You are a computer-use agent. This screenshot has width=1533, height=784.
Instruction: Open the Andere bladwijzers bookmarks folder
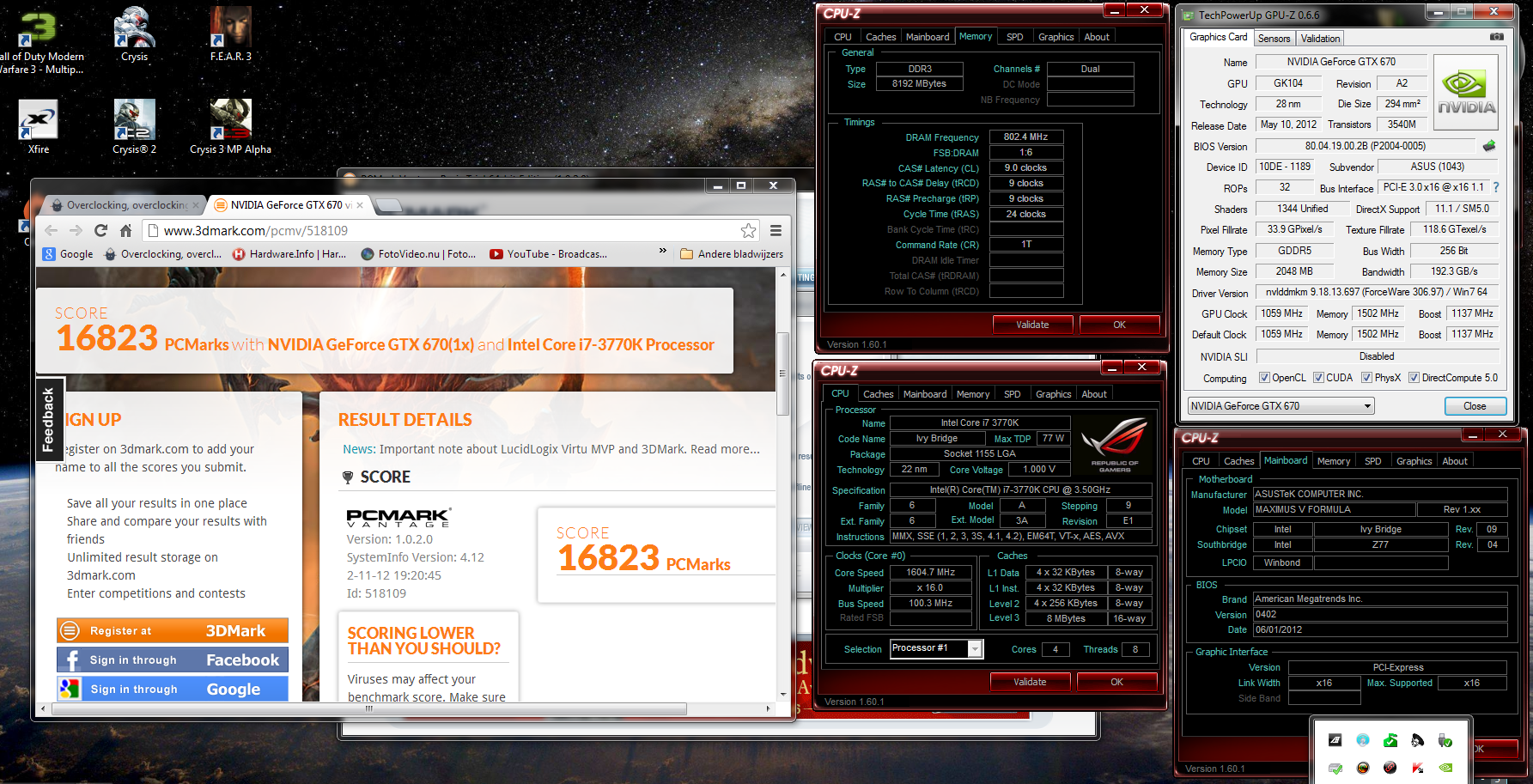[x=732, y=254]
